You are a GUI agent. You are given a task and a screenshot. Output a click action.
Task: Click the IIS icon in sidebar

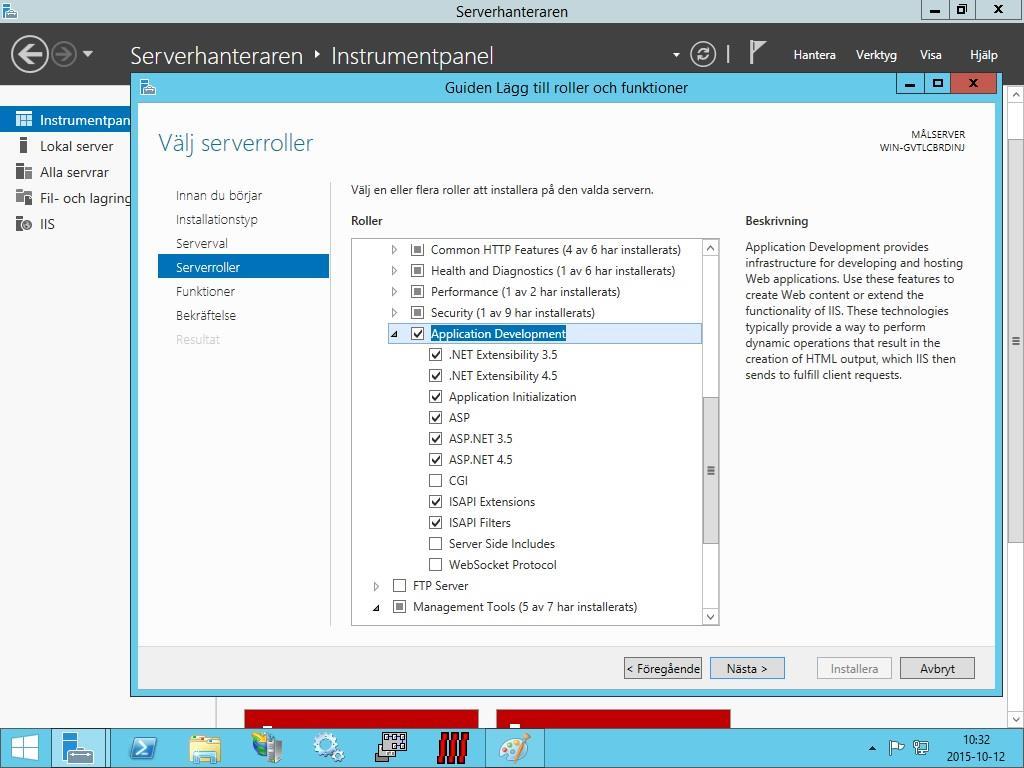(x=24, y=224)
